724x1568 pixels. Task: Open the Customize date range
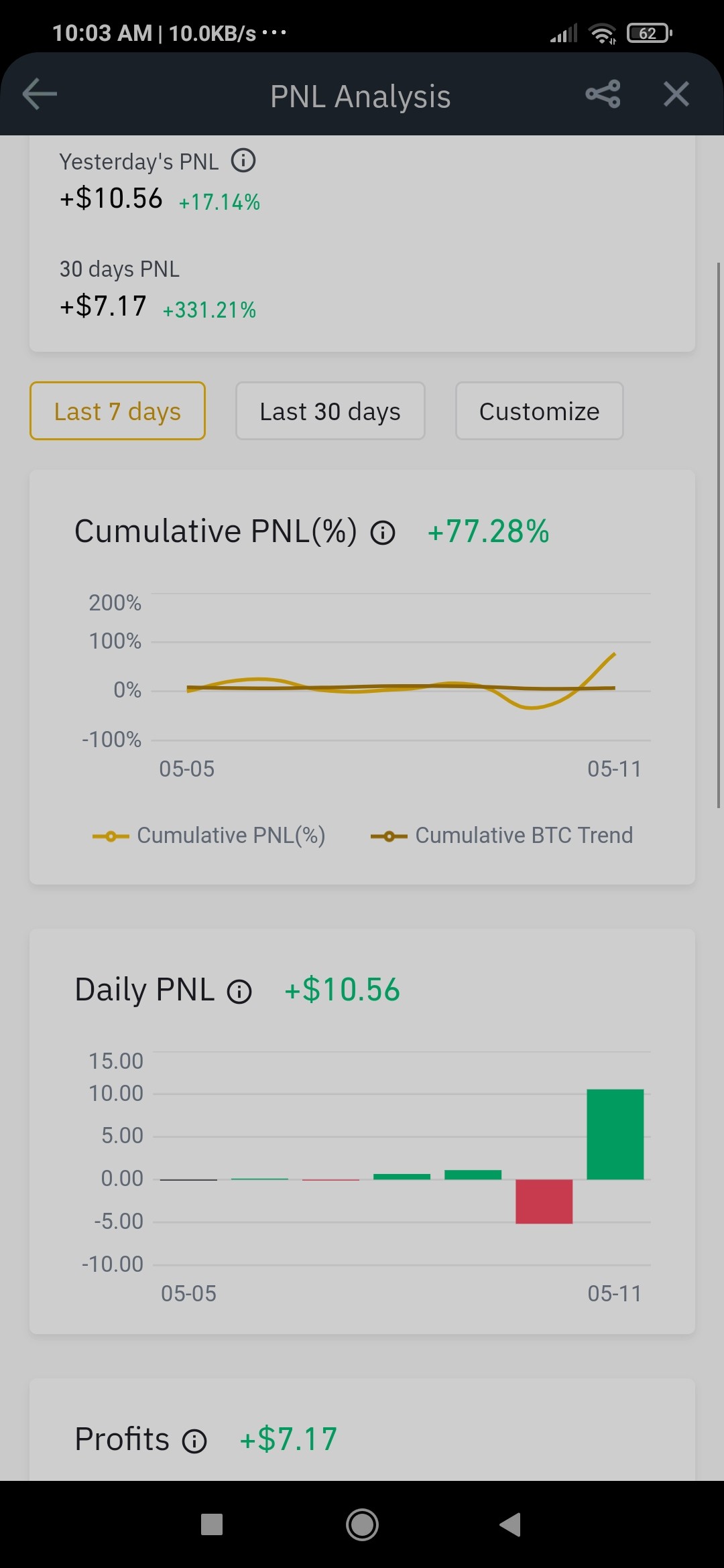[539, 411]
